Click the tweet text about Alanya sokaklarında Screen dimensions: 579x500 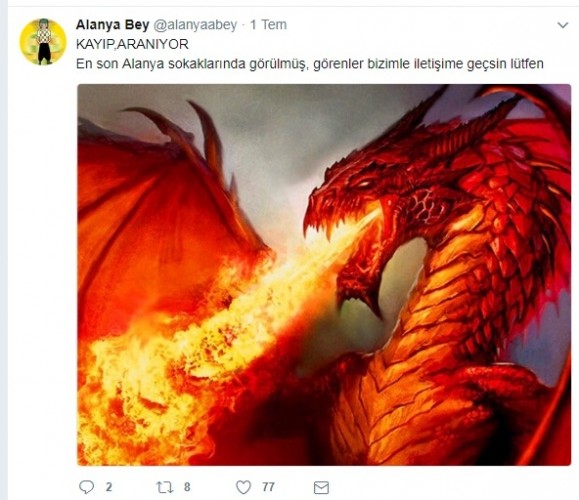point(310,64)
